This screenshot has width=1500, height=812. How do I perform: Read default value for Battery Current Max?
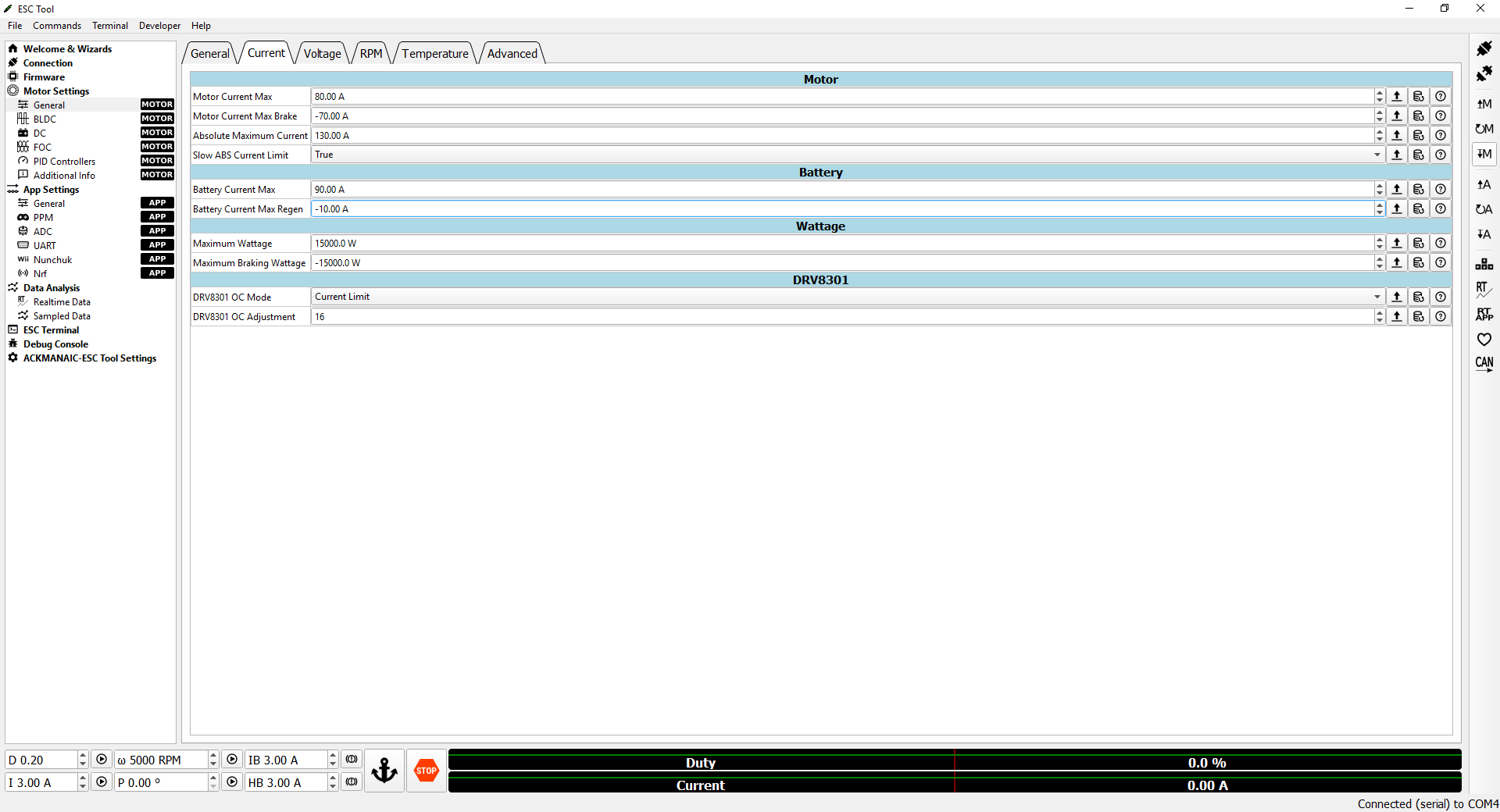[1419, 190]
